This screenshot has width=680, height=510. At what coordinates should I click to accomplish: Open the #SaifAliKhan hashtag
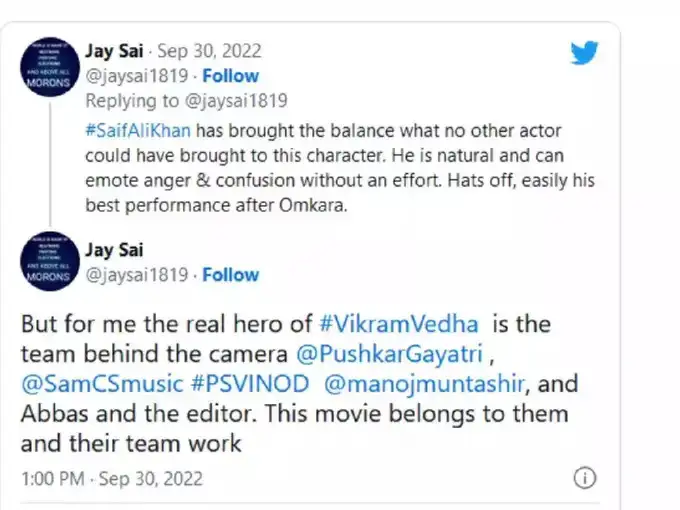pyautogui.click(x=138, y=130)
